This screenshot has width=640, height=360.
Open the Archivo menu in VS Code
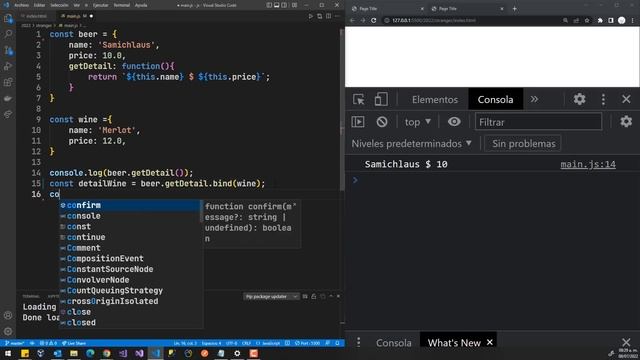pos(22,5)
